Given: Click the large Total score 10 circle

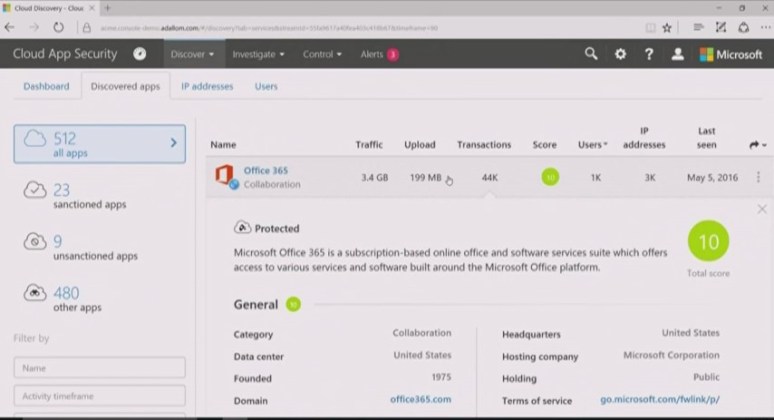Looking at the screenshot, I should 708,241.
